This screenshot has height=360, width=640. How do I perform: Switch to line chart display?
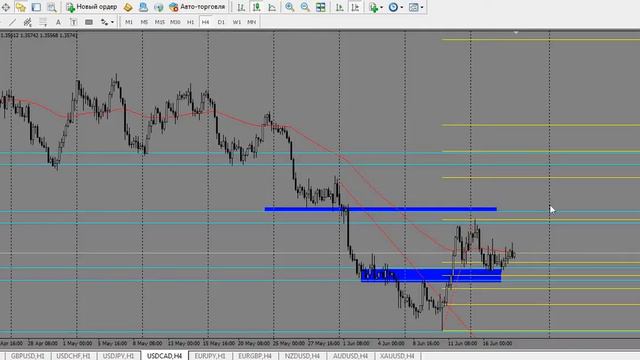tap(272, 7)
